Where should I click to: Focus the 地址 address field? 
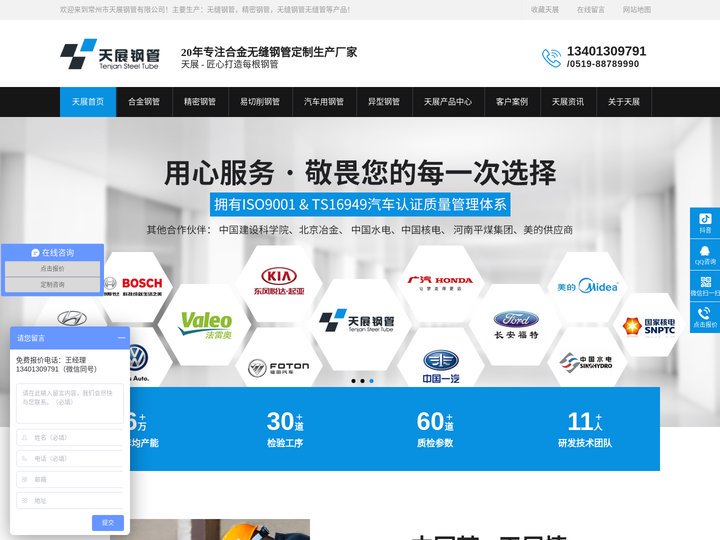[x=70, y=501]
